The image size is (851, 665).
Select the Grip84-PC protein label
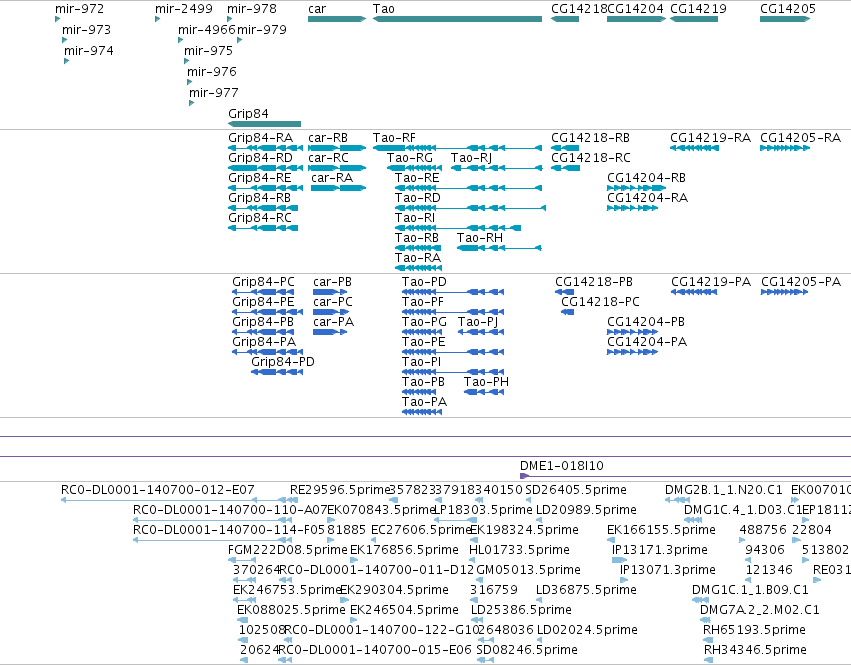[x=263, y=282]
